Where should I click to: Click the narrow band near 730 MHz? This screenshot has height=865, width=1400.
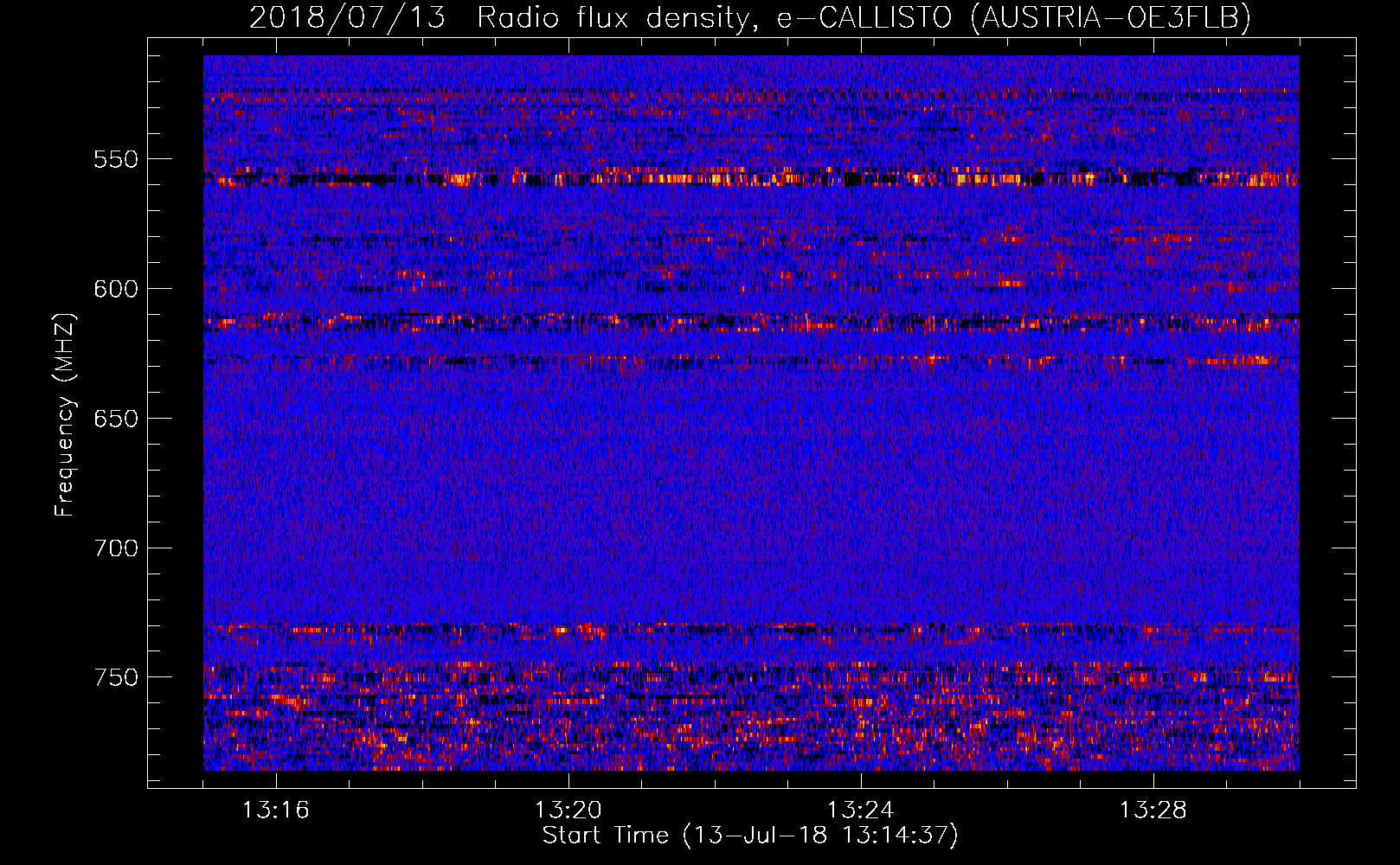[751, 630]
